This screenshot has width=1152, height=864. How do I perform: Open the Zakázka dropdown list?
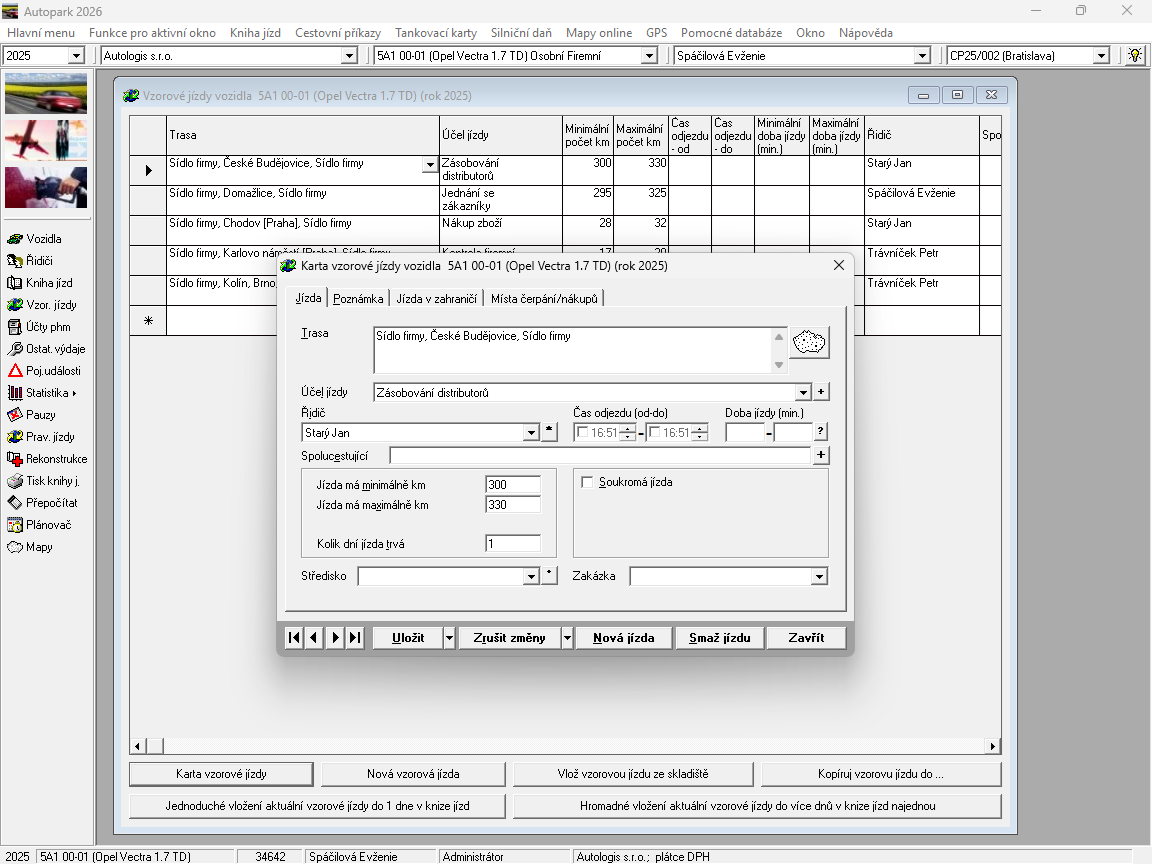819,577
